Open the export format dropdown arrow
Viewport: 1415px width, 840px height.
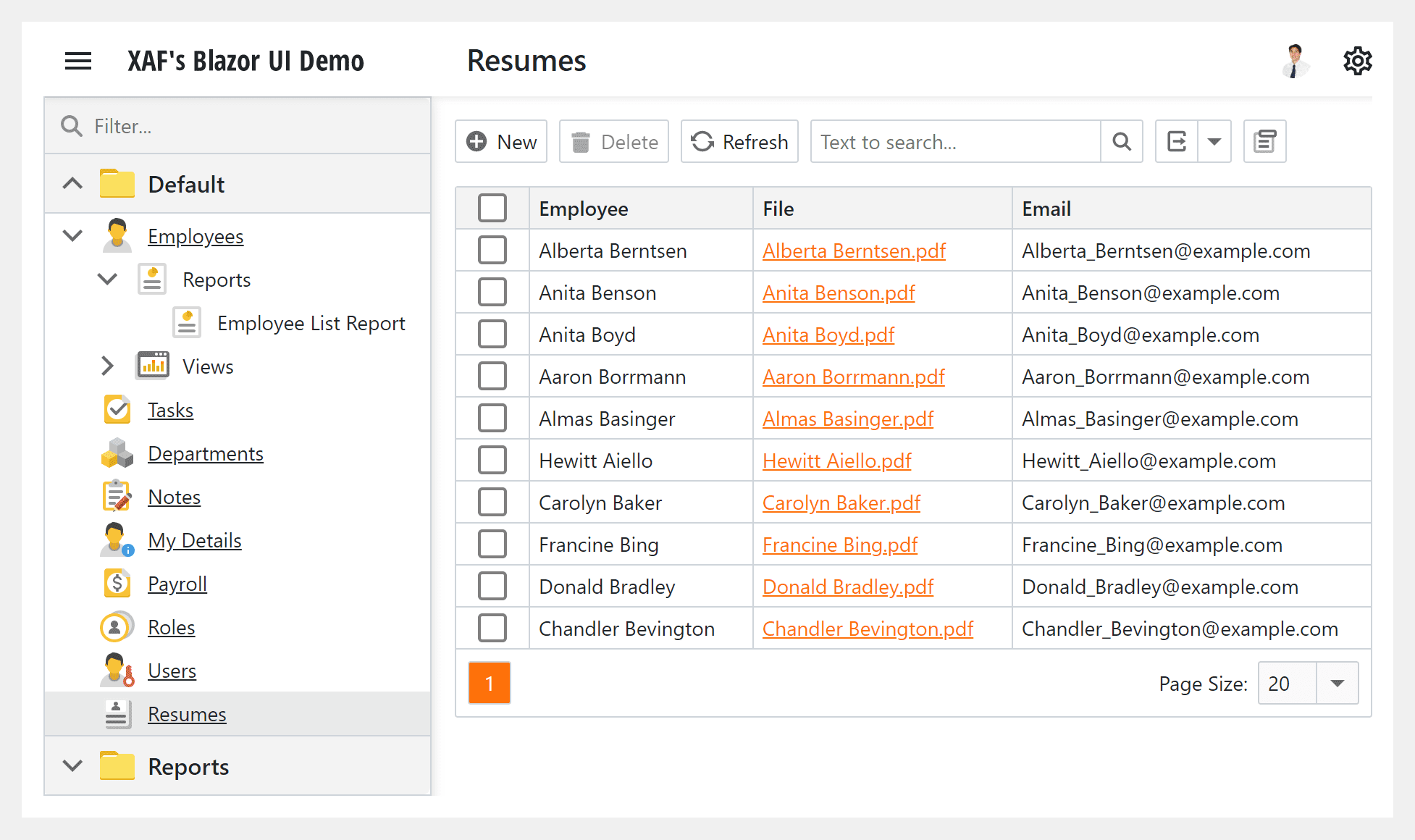point(1214,141)
